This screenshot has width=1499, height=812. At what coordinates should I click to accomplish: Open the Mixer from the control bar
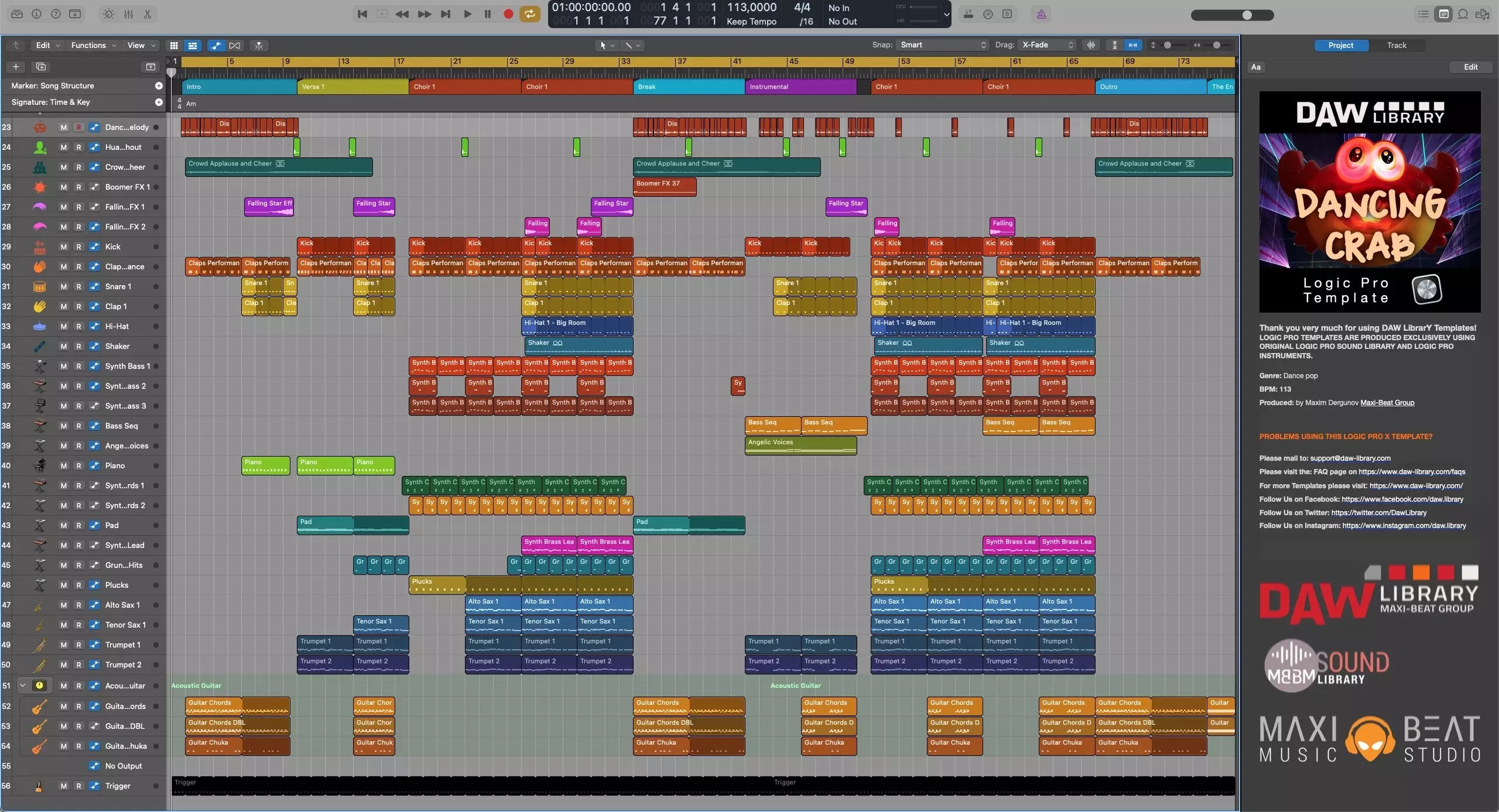tap(128, 14)
